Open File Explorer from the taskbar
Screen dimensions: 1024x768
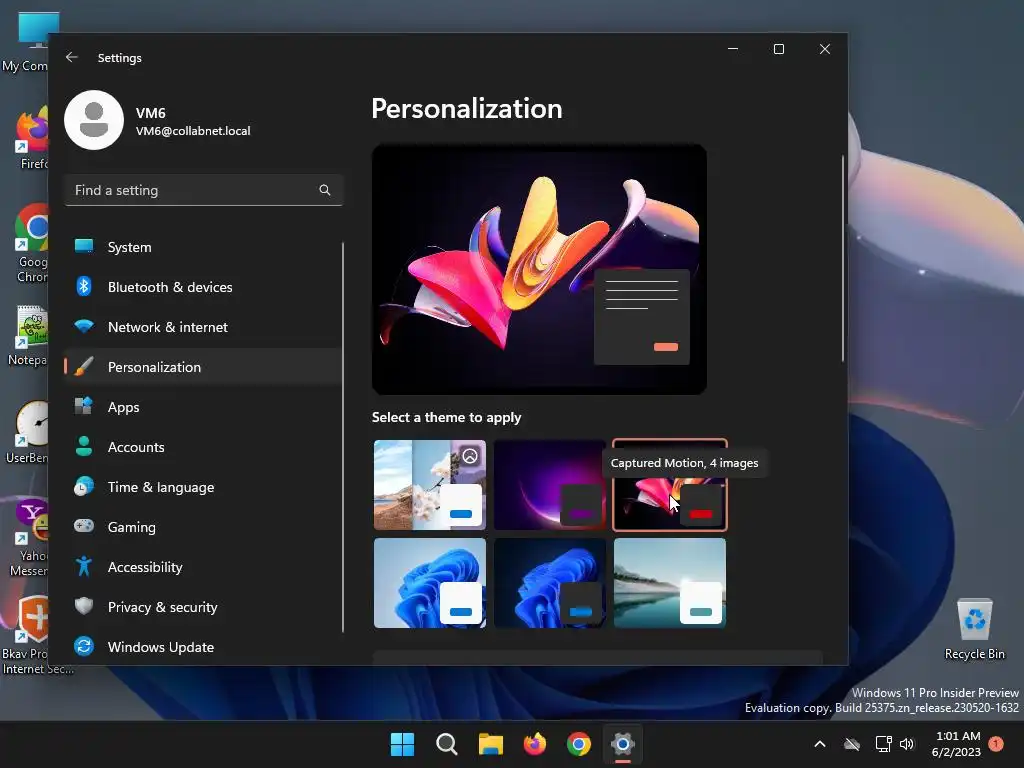coord(490,744)
